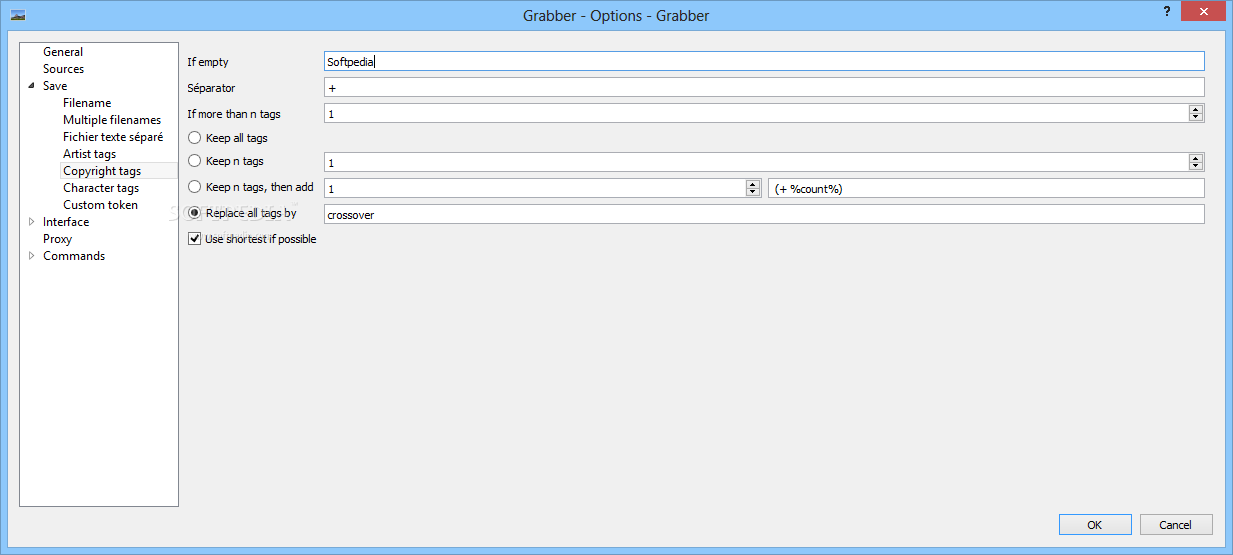Viewport: 1233px width, 555px height.
Task: Increase Keep n tags then add value
Action: click(753, 184)
